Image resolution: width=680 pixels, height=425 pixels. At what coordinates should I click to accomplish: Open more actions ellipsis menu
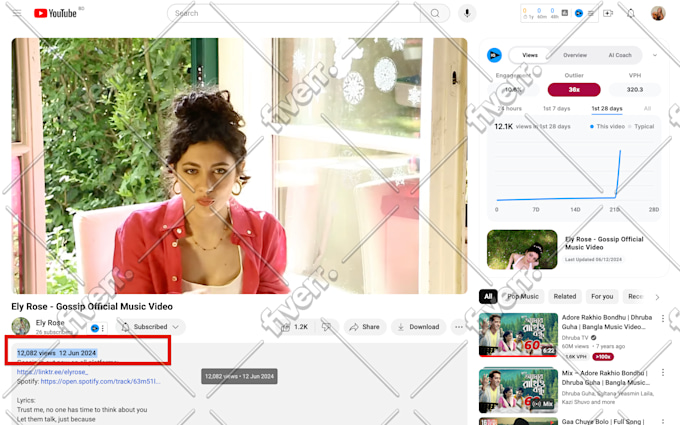[459, 327]
